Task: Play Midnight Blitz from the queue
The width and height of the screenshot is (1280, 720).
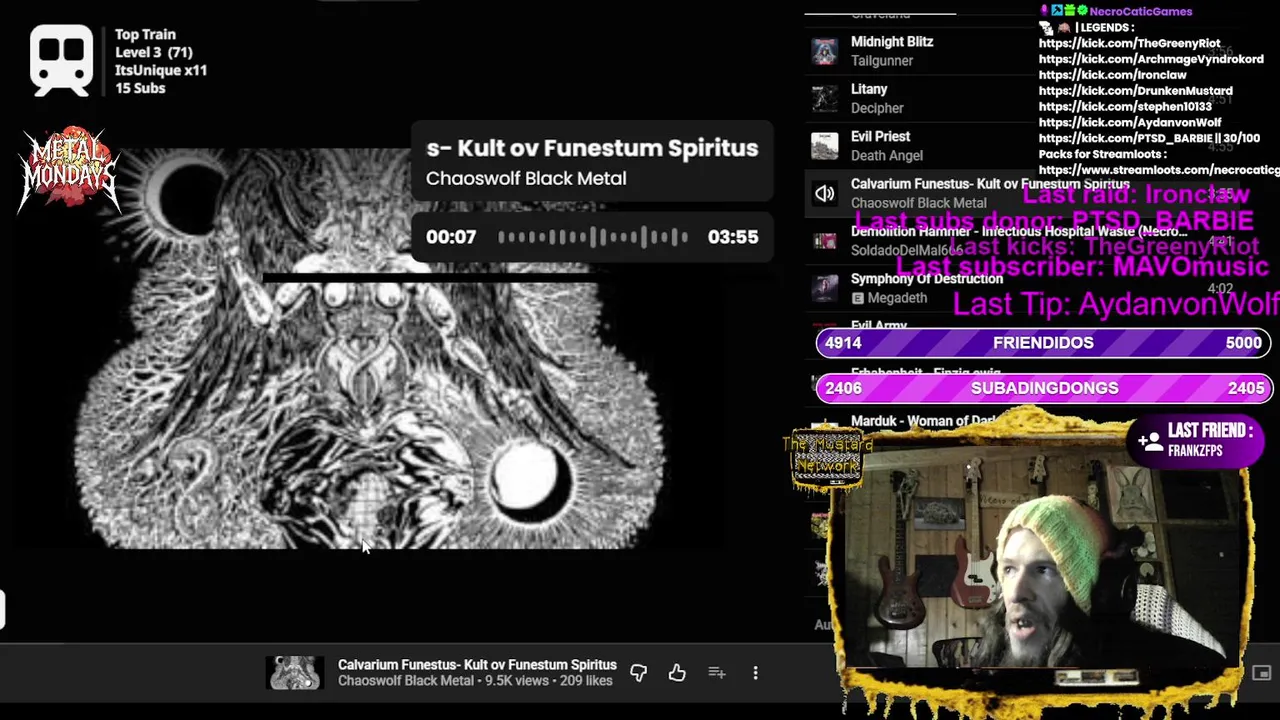Action: pos(892,41)
